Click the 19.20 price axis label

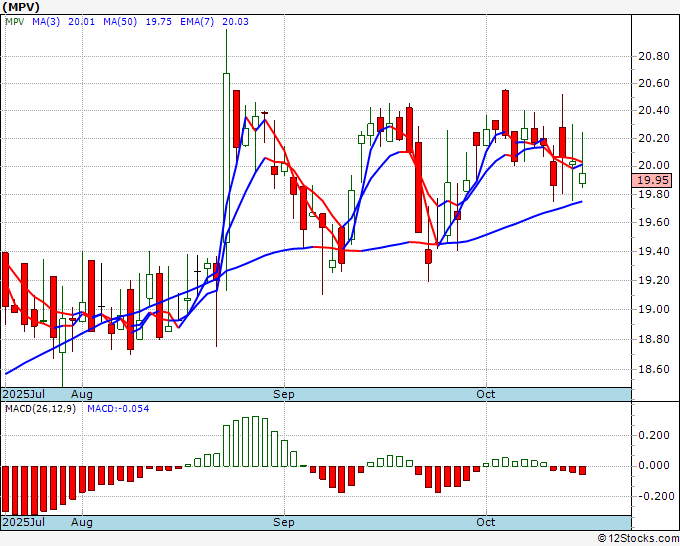click(654, 280)
